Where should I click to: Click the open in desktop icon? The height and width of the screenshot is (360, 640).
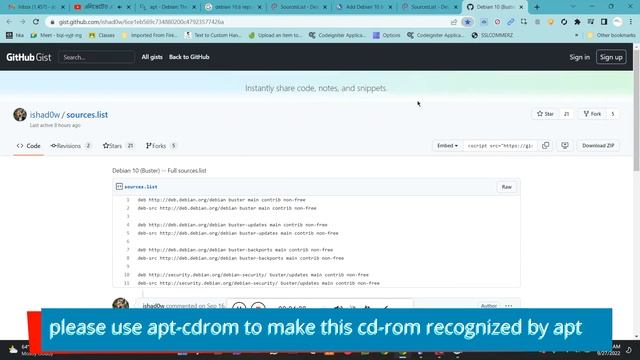pyautogui.click(x=565, y=146)
